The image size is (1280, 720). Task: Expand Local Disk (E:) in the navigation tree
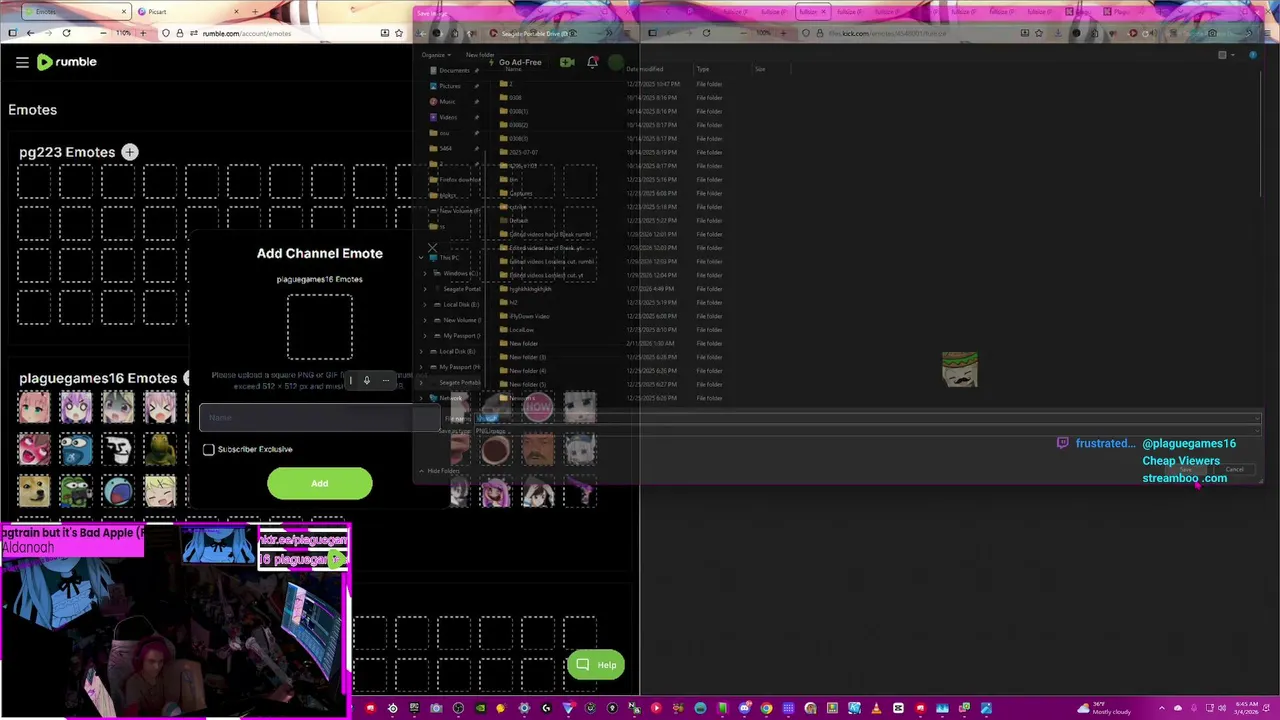[x=425, y=304]
